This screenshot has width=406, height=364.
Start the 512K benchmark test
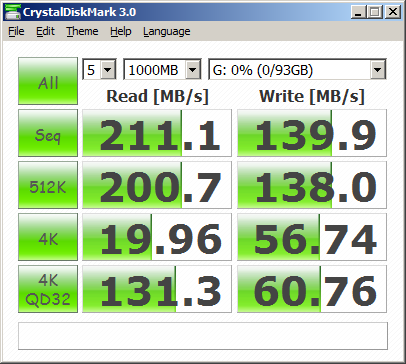coord(48,185)
